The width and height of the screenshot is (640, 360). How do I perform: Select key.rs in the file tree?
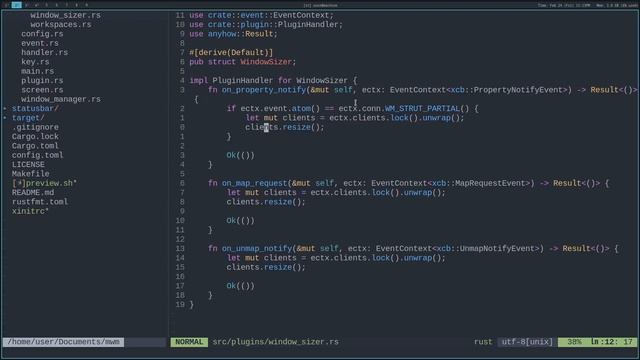(35, 62)
